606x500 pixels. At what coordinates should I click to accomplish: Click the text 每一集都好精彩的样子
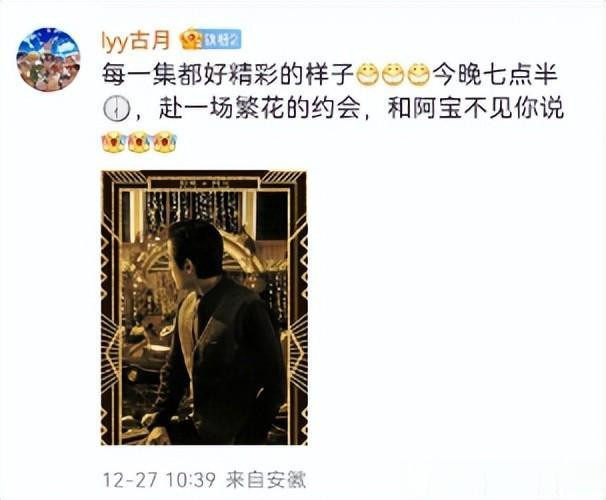click(x=228, y=75)
